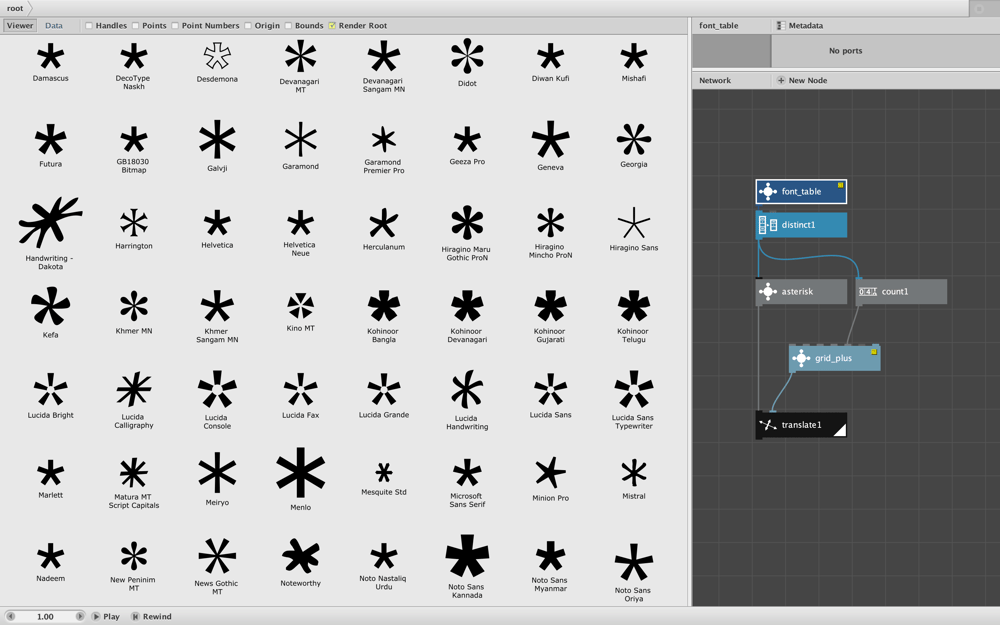
Task: Enable the Point Numbers checkbox
Action: point(175,26)
